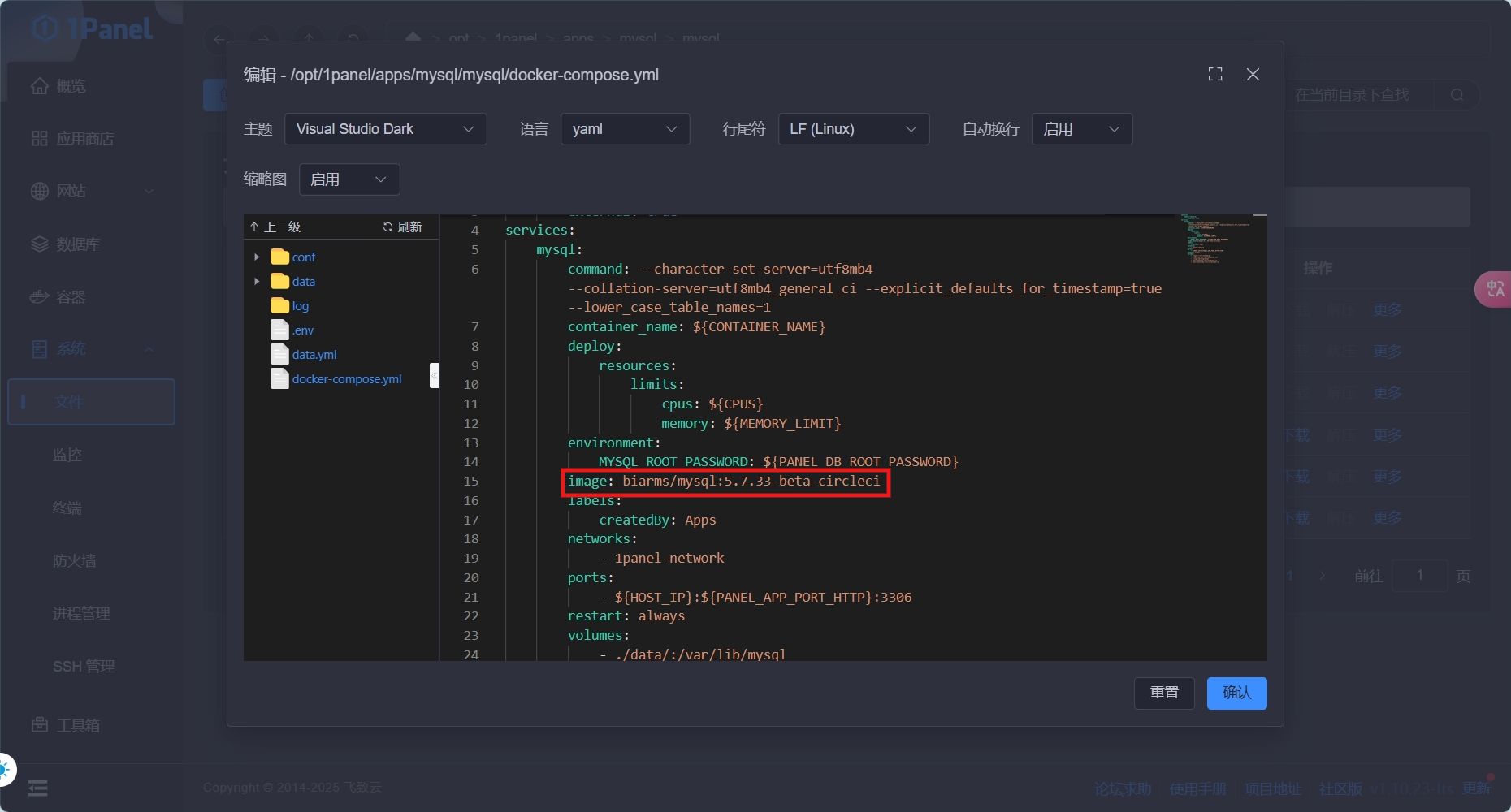Click the reset button
Screen dimensions: 1511x812
[1163, 693]
